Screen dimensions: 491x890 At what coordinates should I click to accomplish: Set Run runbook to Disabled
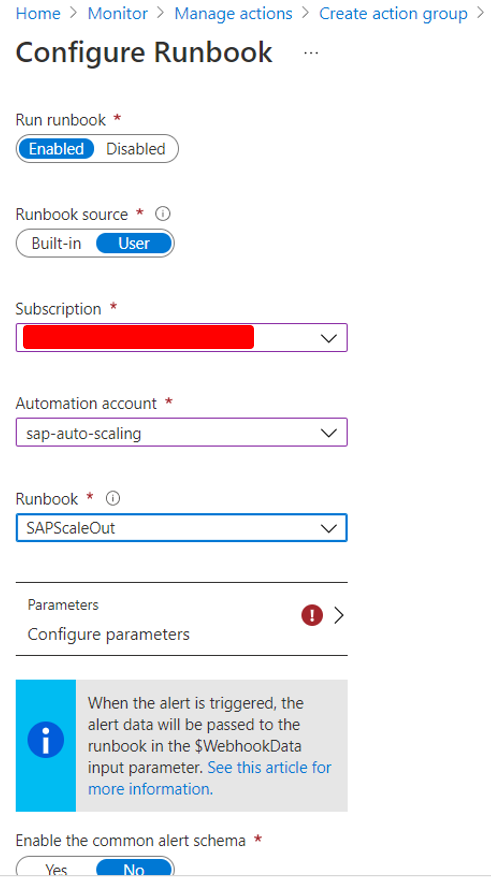(x=136, y=149)
